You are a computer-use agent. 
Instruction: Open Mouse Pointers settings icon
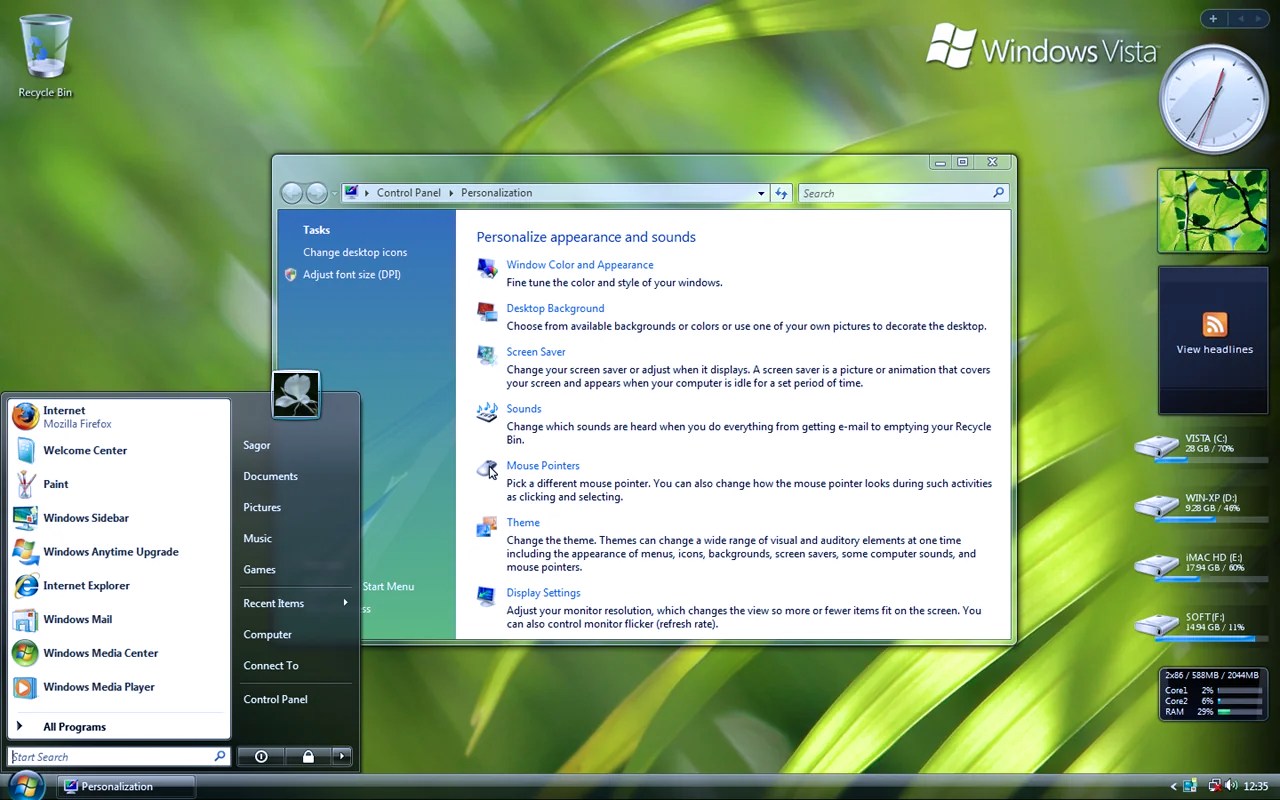(x=487, y=469)
